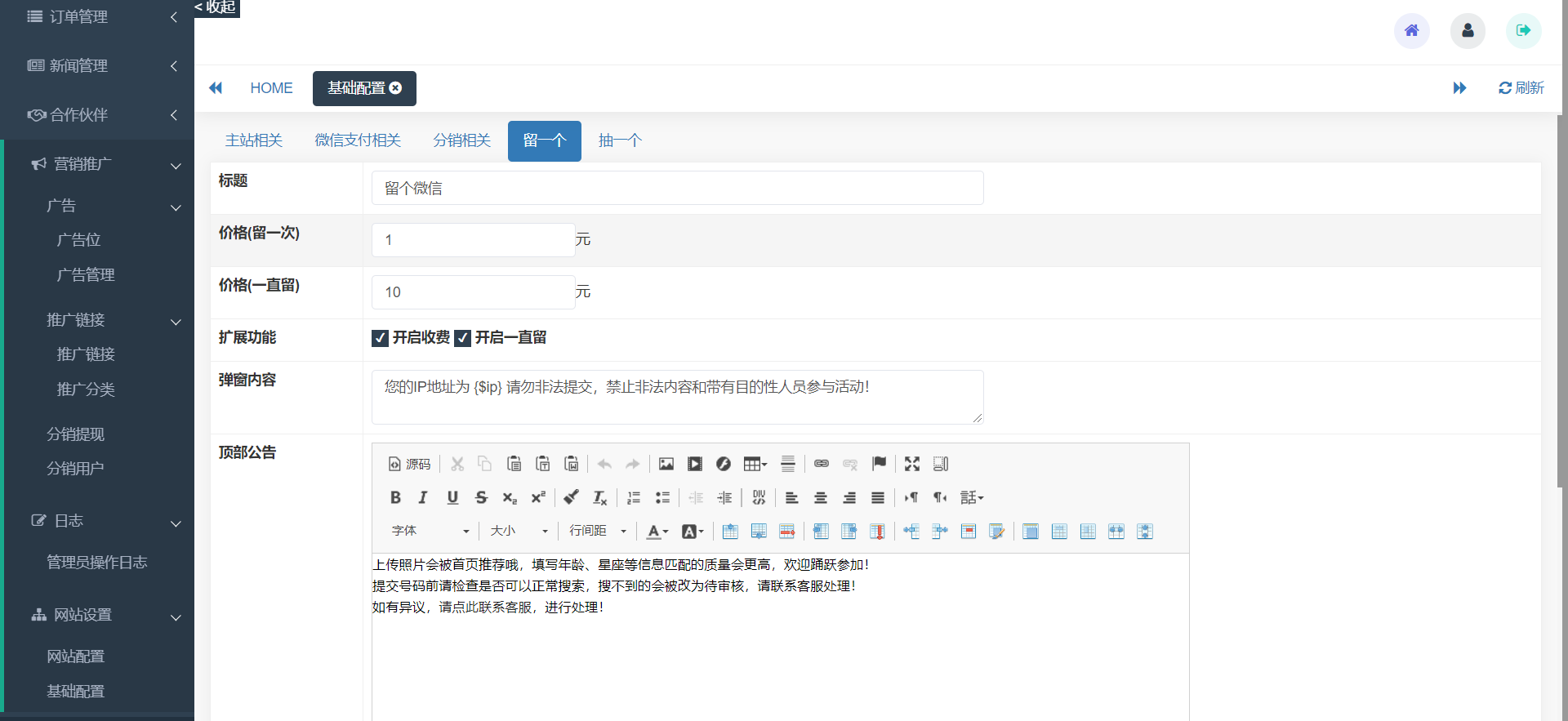This screenshot has width=1568, height=721.
Task: Open the text color picker
Action: click(657, 532)
